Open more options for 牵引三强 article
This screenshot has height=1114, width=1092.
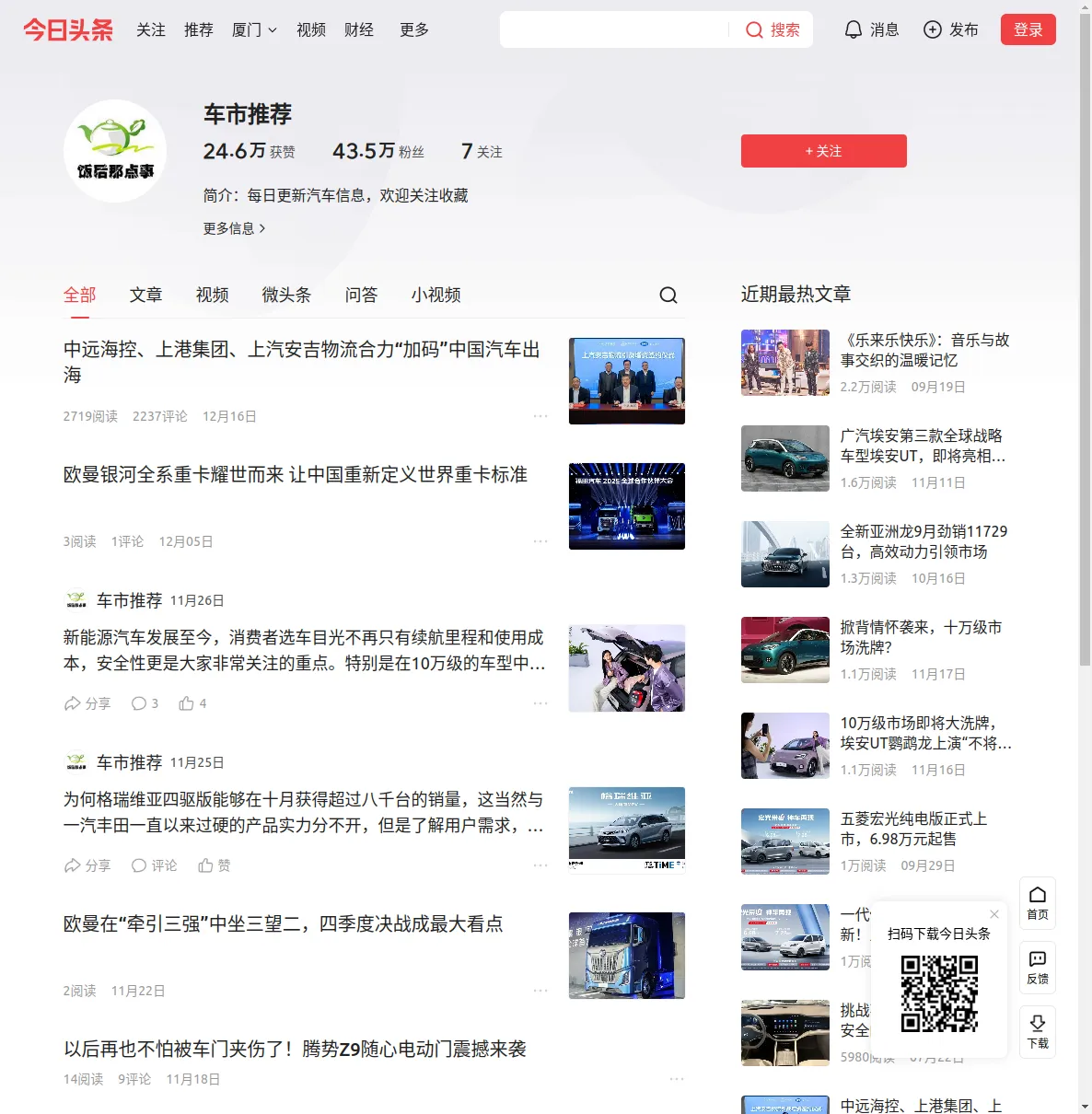click(540, 991)
